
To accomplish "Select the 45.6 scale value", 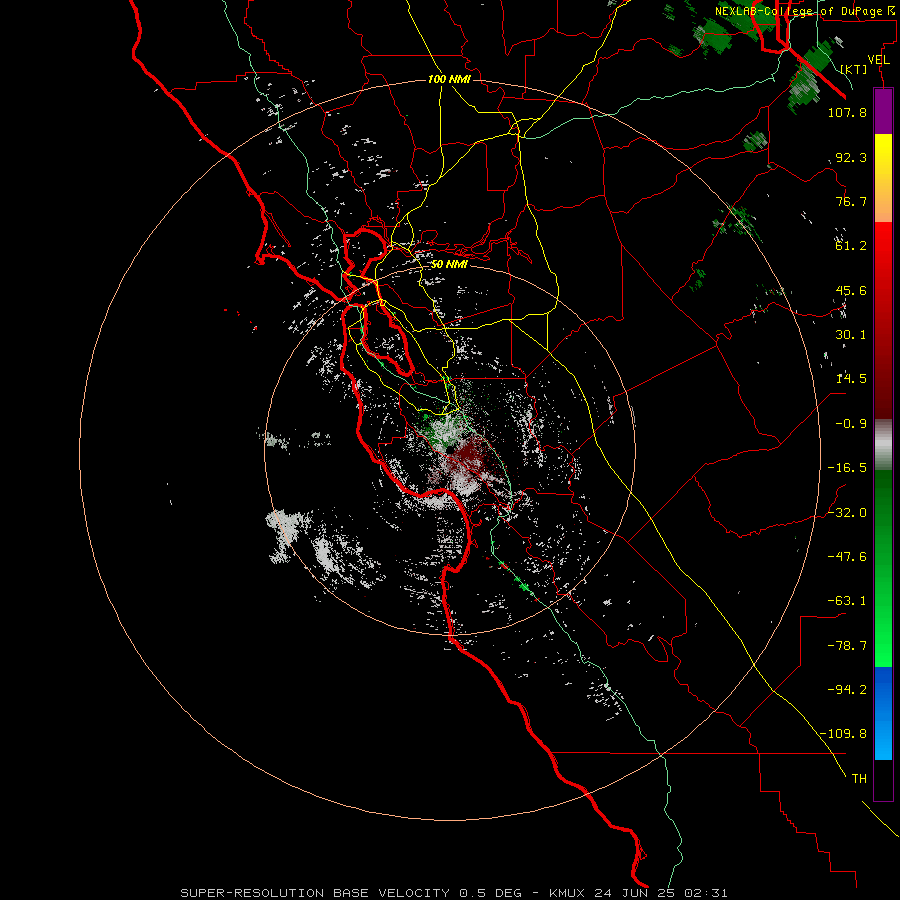I will pos(851,290).
